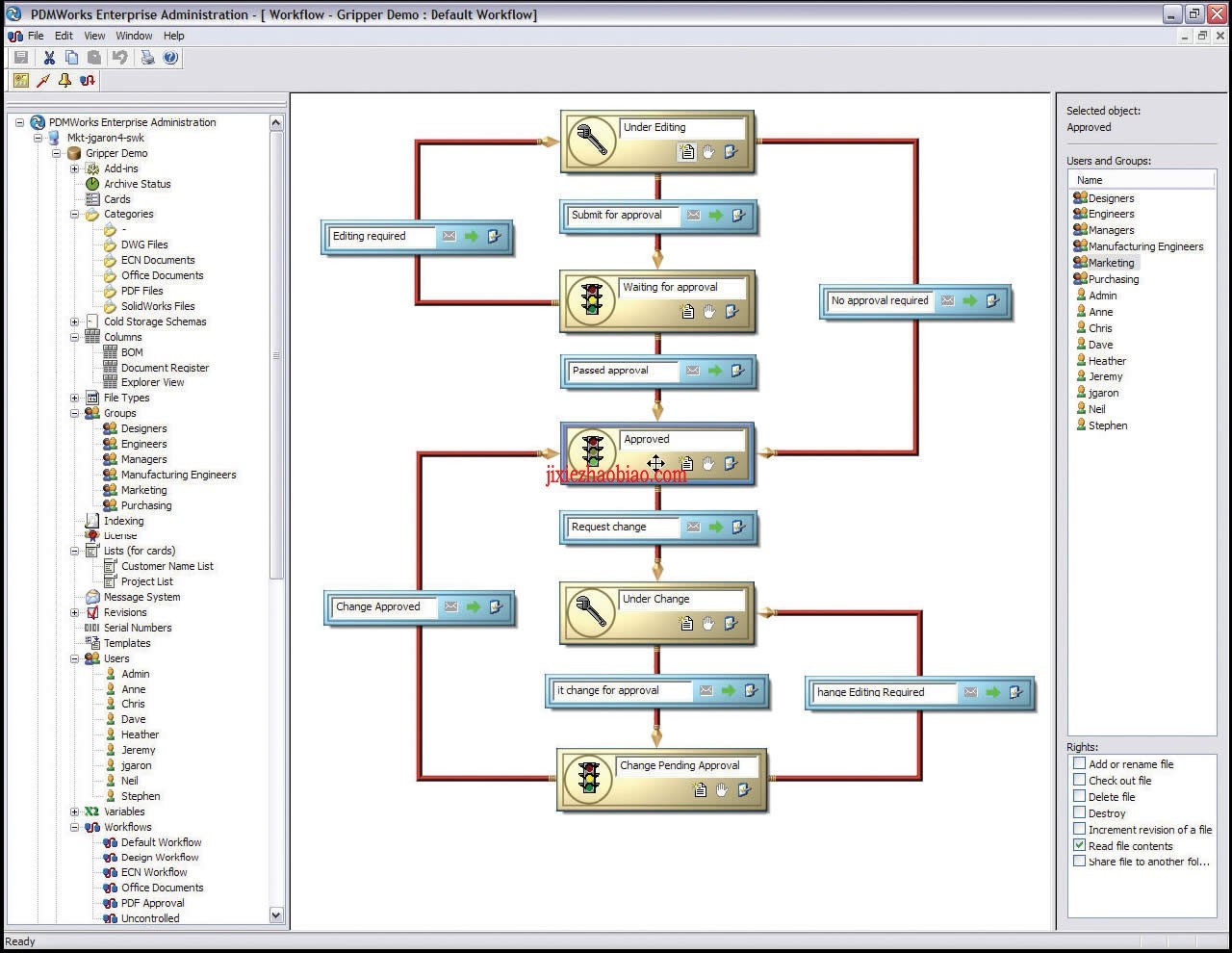Enable the Check out file right
Image resolution: width=1232 pixels, height=953 pixels.
click(1080, 780)
